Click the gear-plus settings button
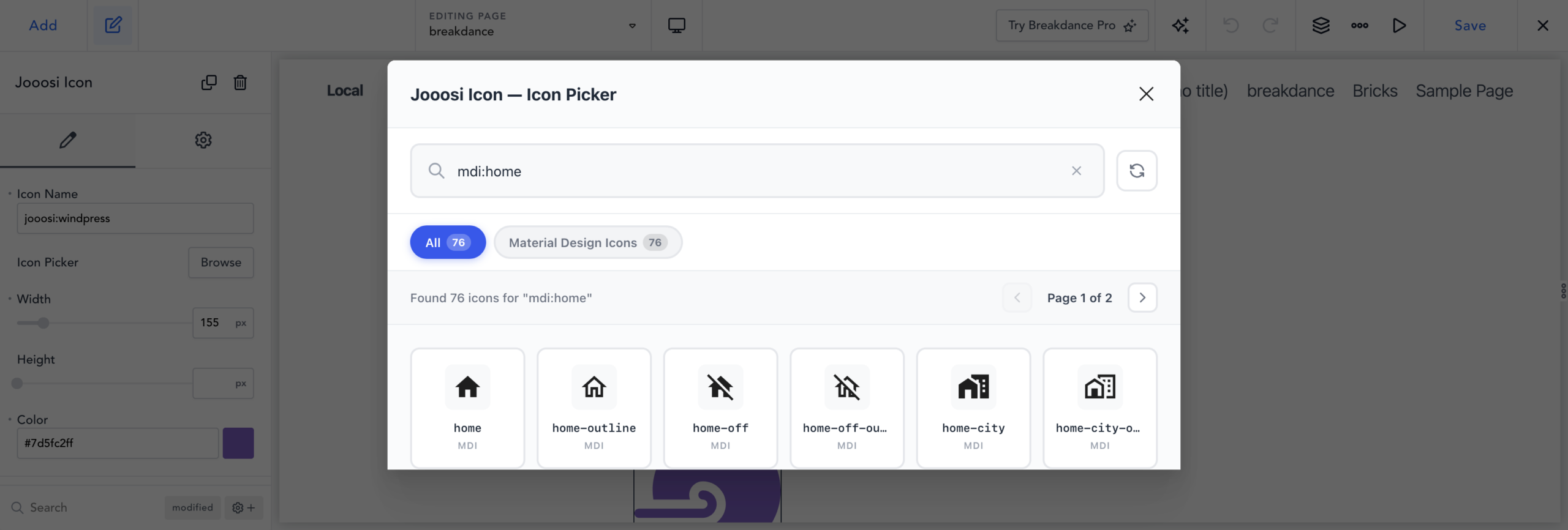Viewport: 1568px width, 530px height. pos(244,508)
